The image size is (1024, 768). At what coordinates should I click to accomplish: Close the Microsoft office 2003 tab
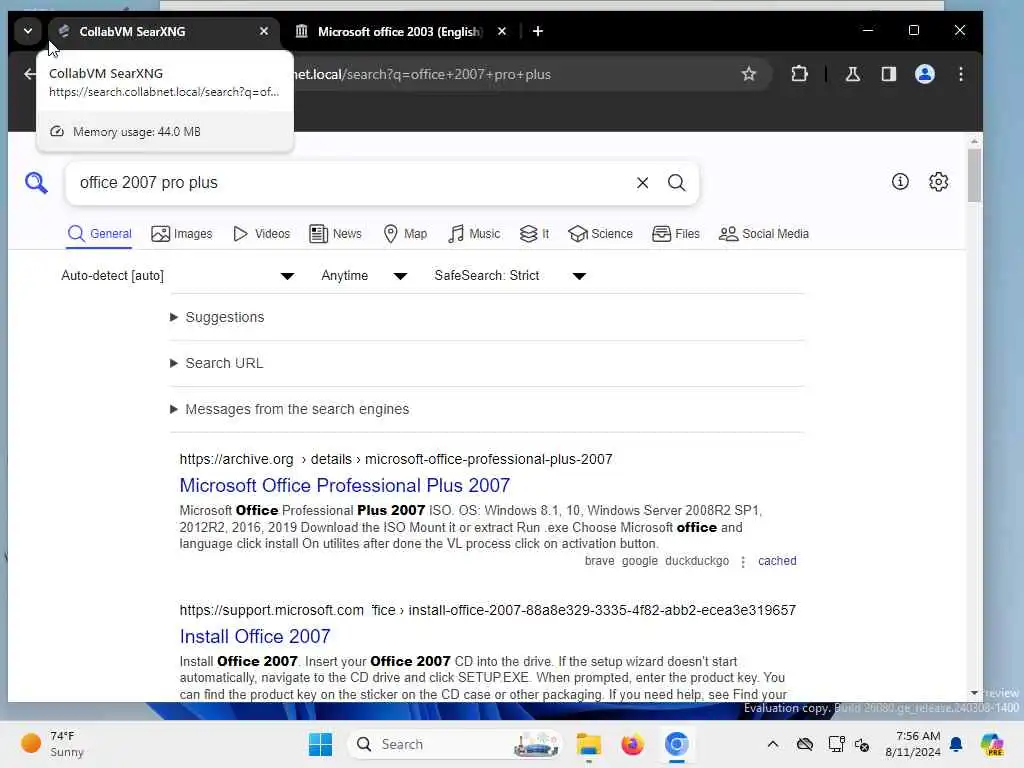[502, 31]
